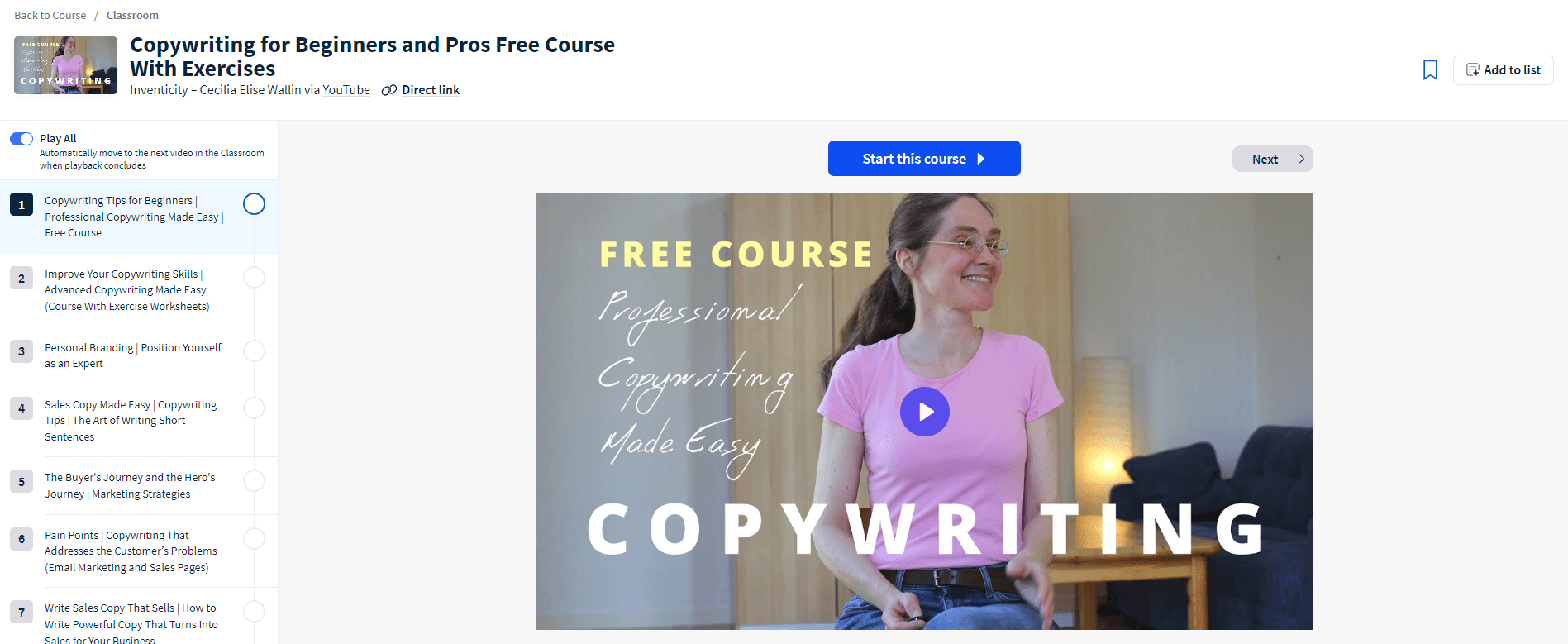Go to next video using Next chevron
This screenshot has width=1568, height=644.
(x=1301, y=159)
